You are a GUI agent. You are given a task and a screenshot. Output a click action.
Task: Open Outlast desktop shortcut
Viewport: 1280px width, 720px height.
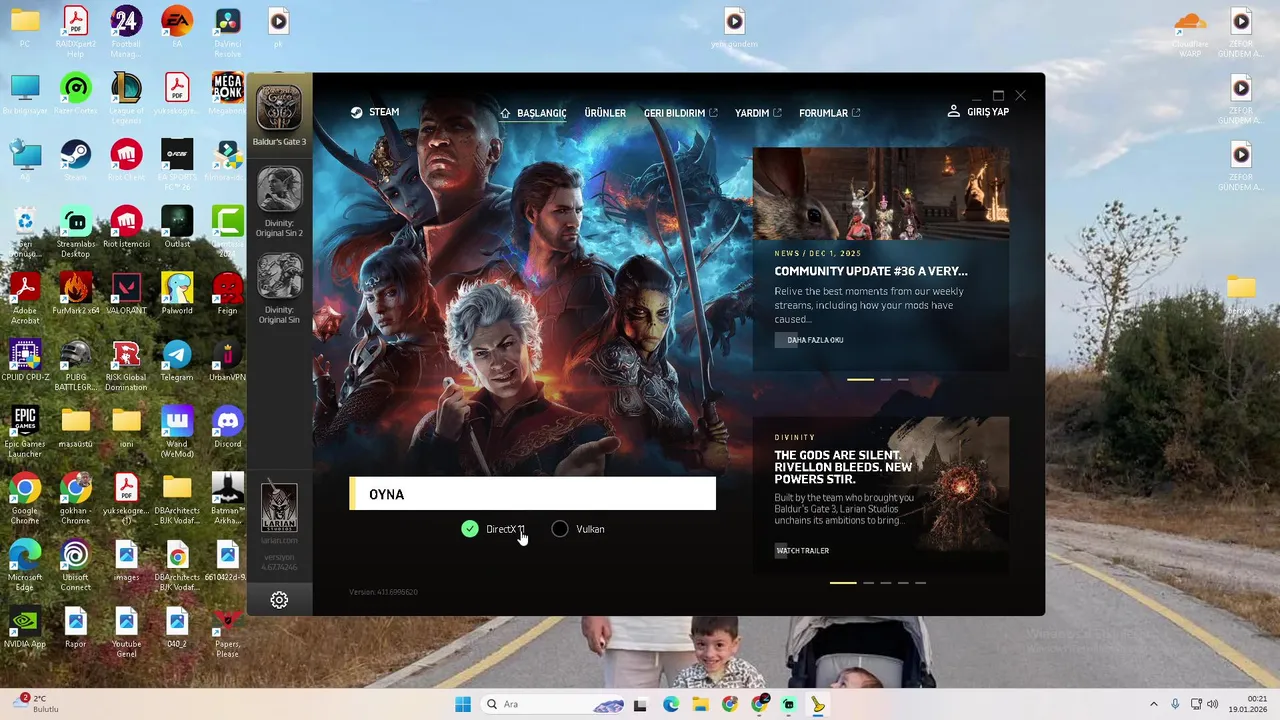click(x=177, y=226)
